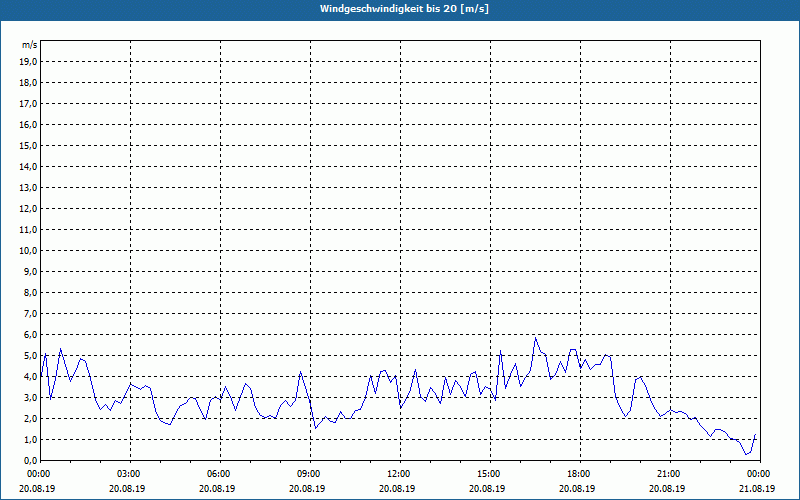
Task: Select the '15:00' time label
Action: click(x=488, y=474)
